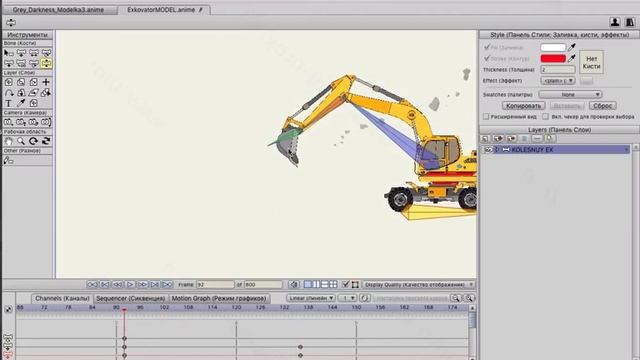Click the current Frame number field
The image size is (640, 360).
tap(215, 284)
